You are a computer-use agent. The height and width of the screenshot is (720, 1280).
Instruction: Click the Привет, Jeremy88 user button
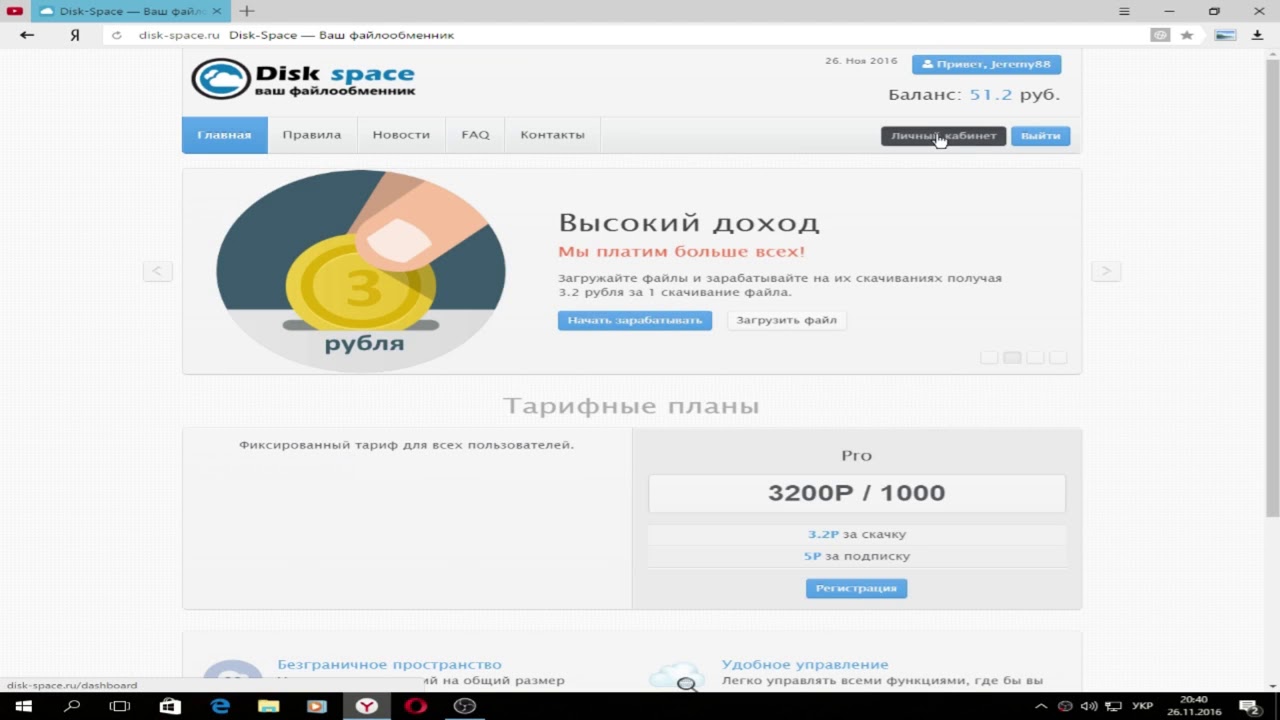pyautogui.click(x=986, y=64)
